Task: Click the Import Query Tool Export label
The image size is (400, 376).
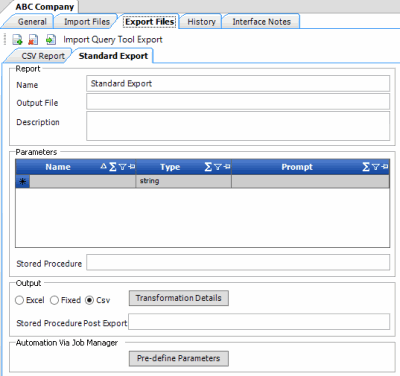Action: pos(113,40)
